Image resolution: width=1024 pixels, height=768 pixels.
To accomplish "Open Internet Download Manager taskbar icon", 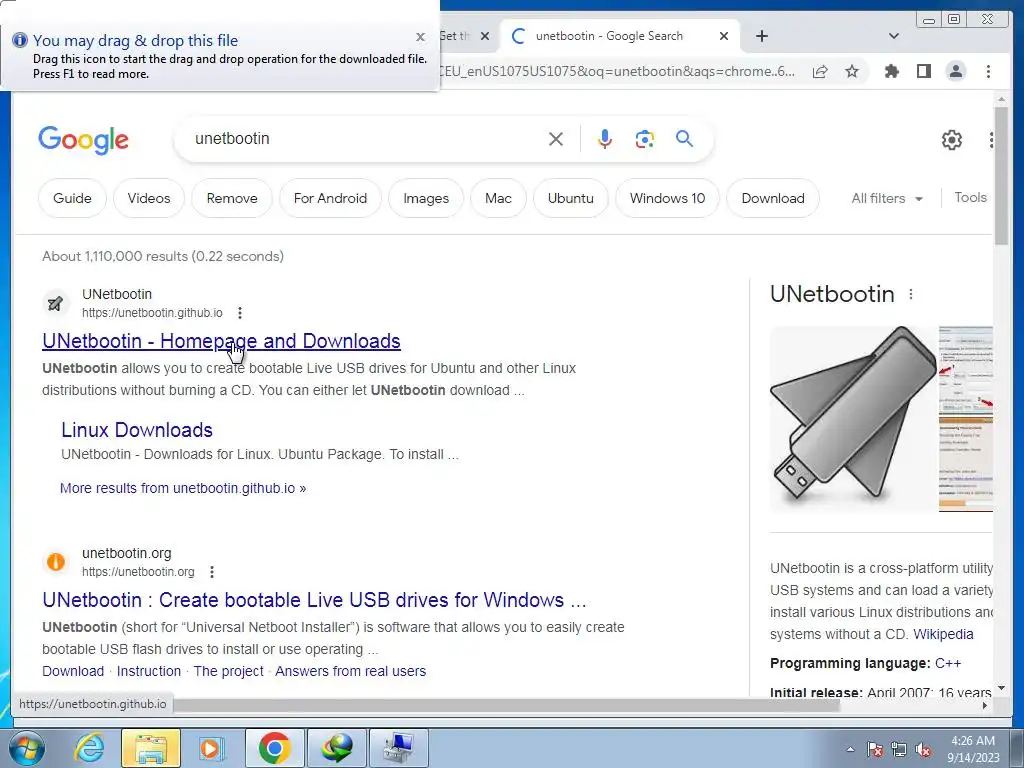I will click(336, 748).
